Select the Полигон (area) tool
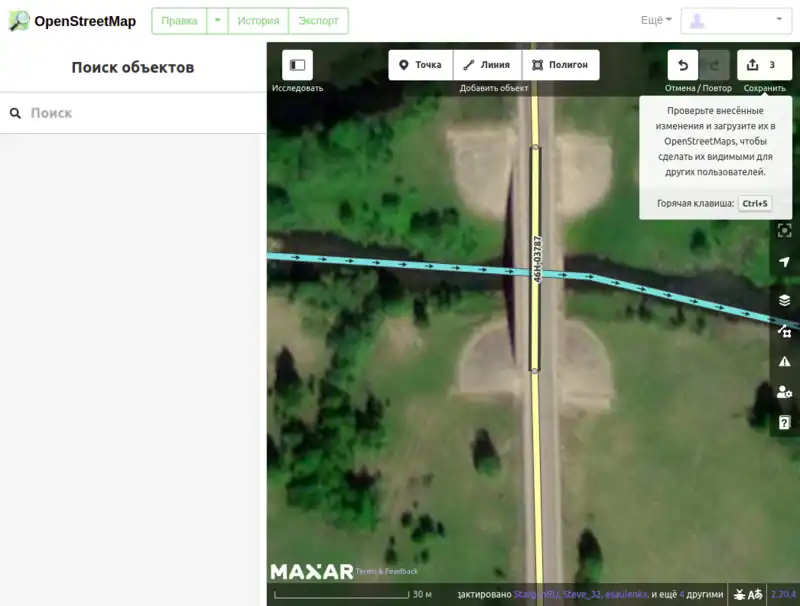The width and height of the screenshot is (800, 606). (560, 65)
